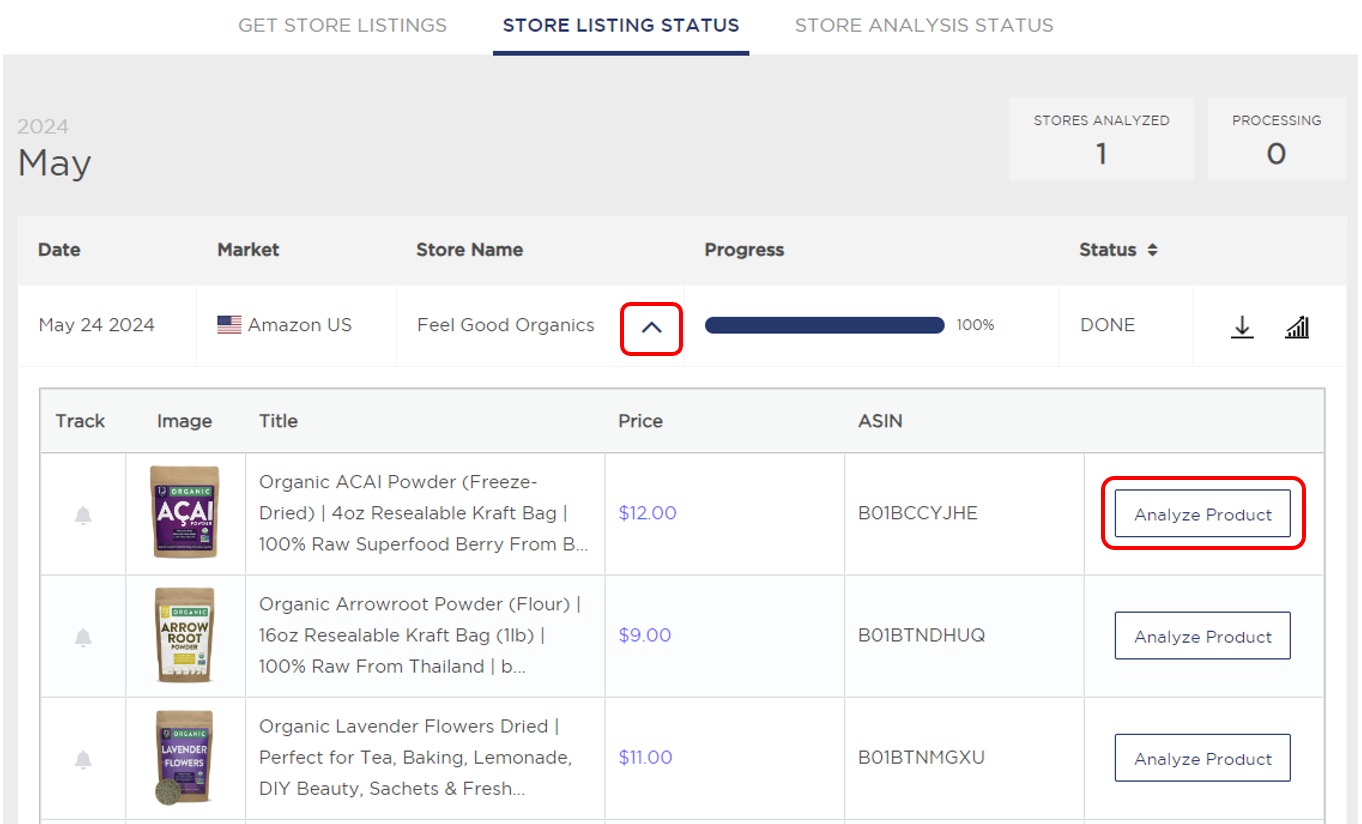Analyze the Lavender Flowers product
The height and width of the screenshot is (824, 1362).
(1202, 758)
